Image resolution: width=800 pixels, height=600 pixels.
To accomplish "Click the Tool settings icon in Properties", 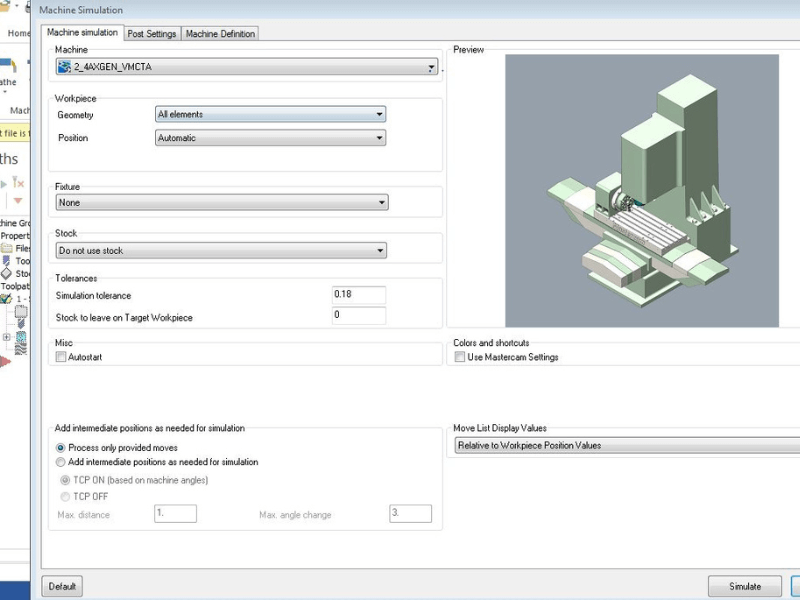I will click(7, 261).
